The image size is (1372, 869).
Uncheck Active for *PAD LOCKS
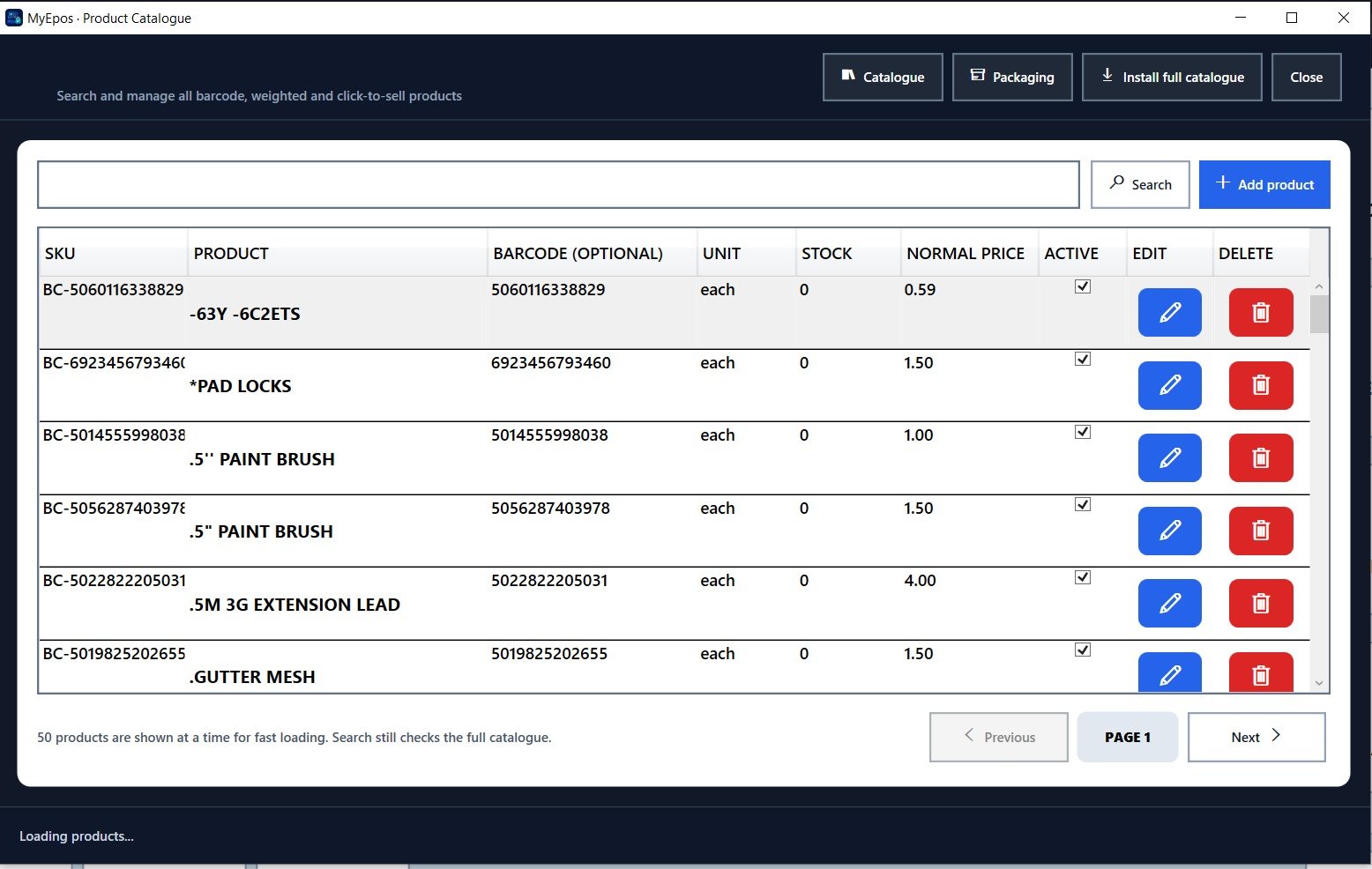[1083, 359]
